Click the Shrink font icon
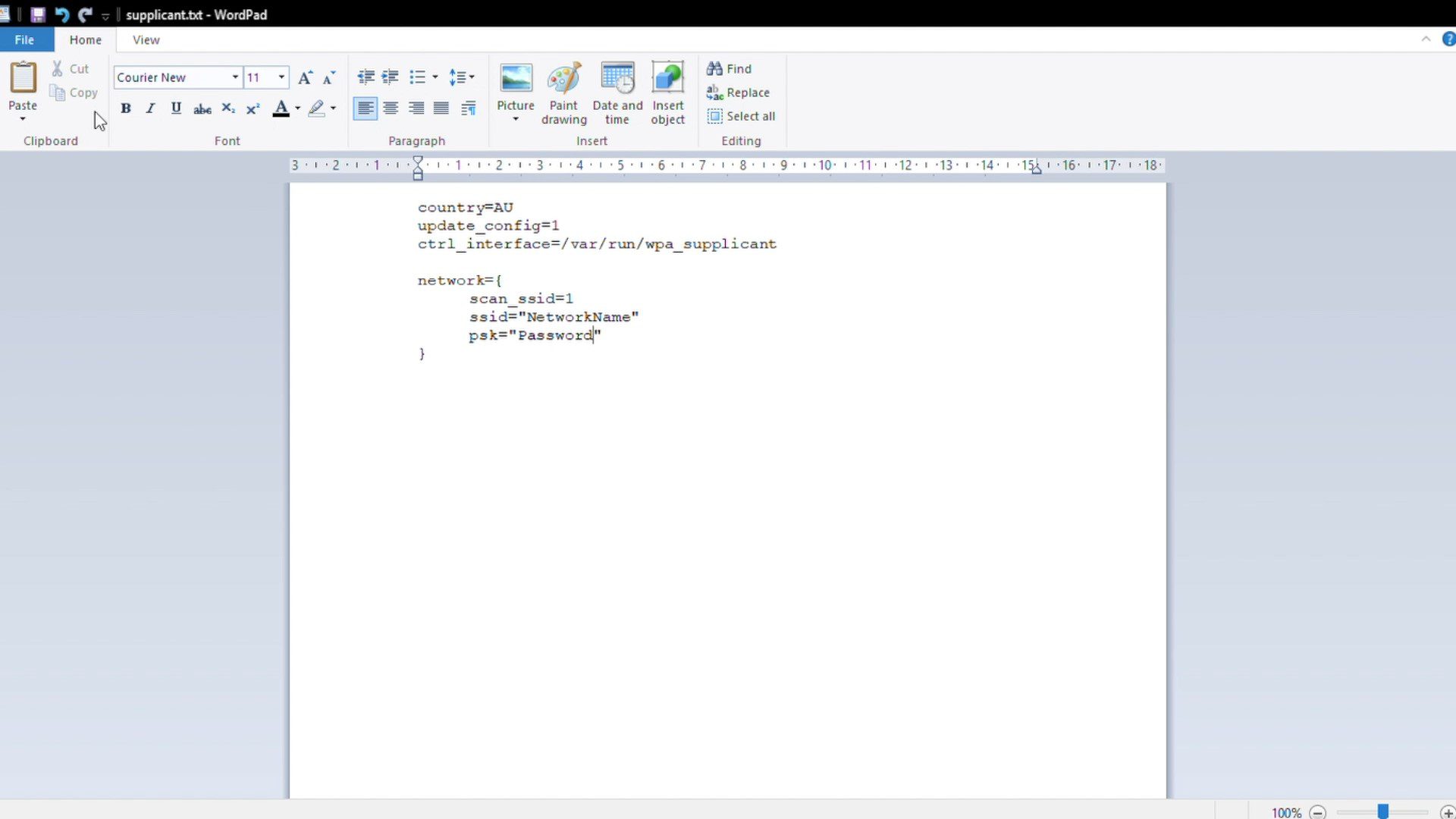This screenshot has height=819, width=1456. coord(329,77)
